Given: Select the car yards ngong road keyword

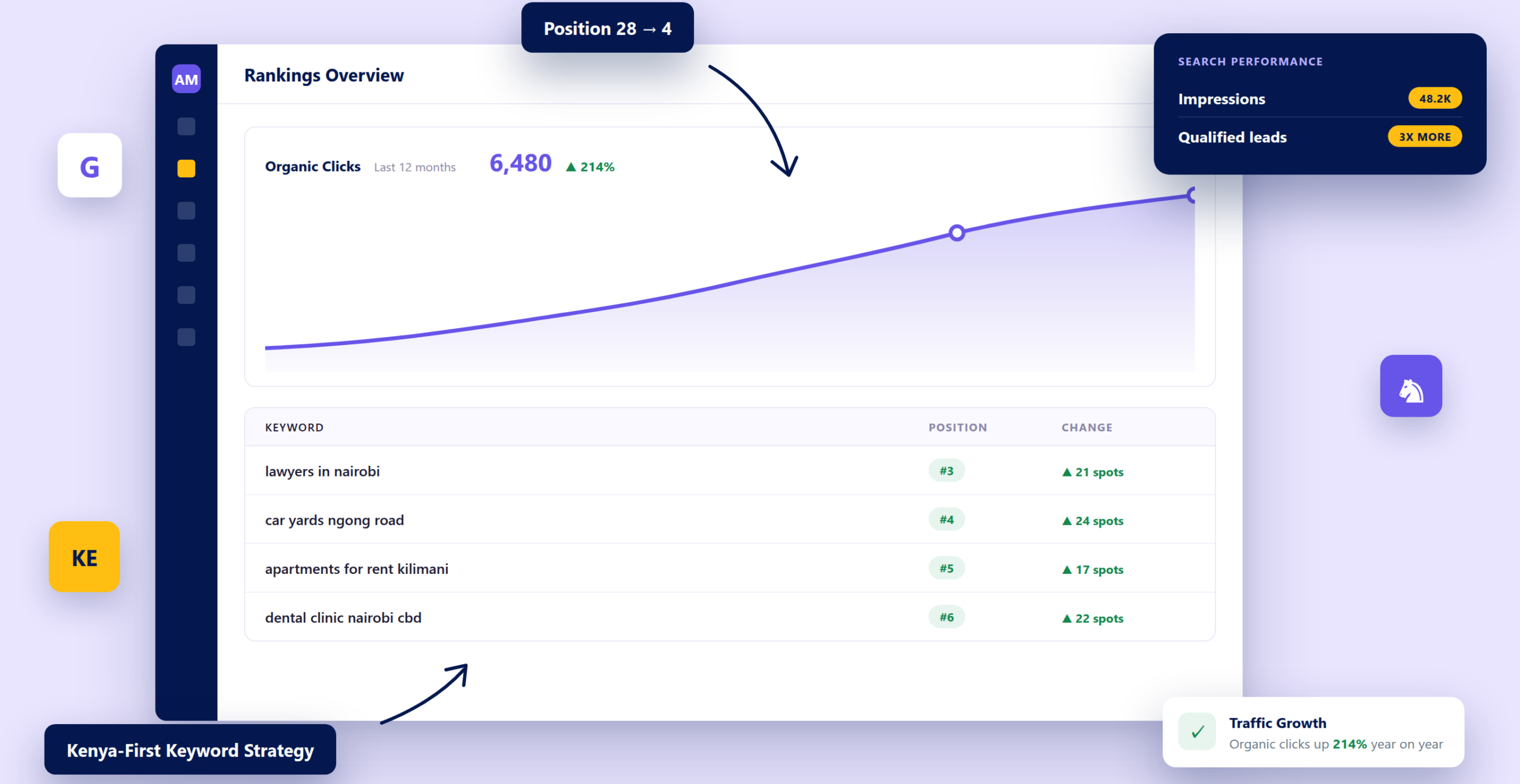Looking at the screenshot, I should point(334,520).
